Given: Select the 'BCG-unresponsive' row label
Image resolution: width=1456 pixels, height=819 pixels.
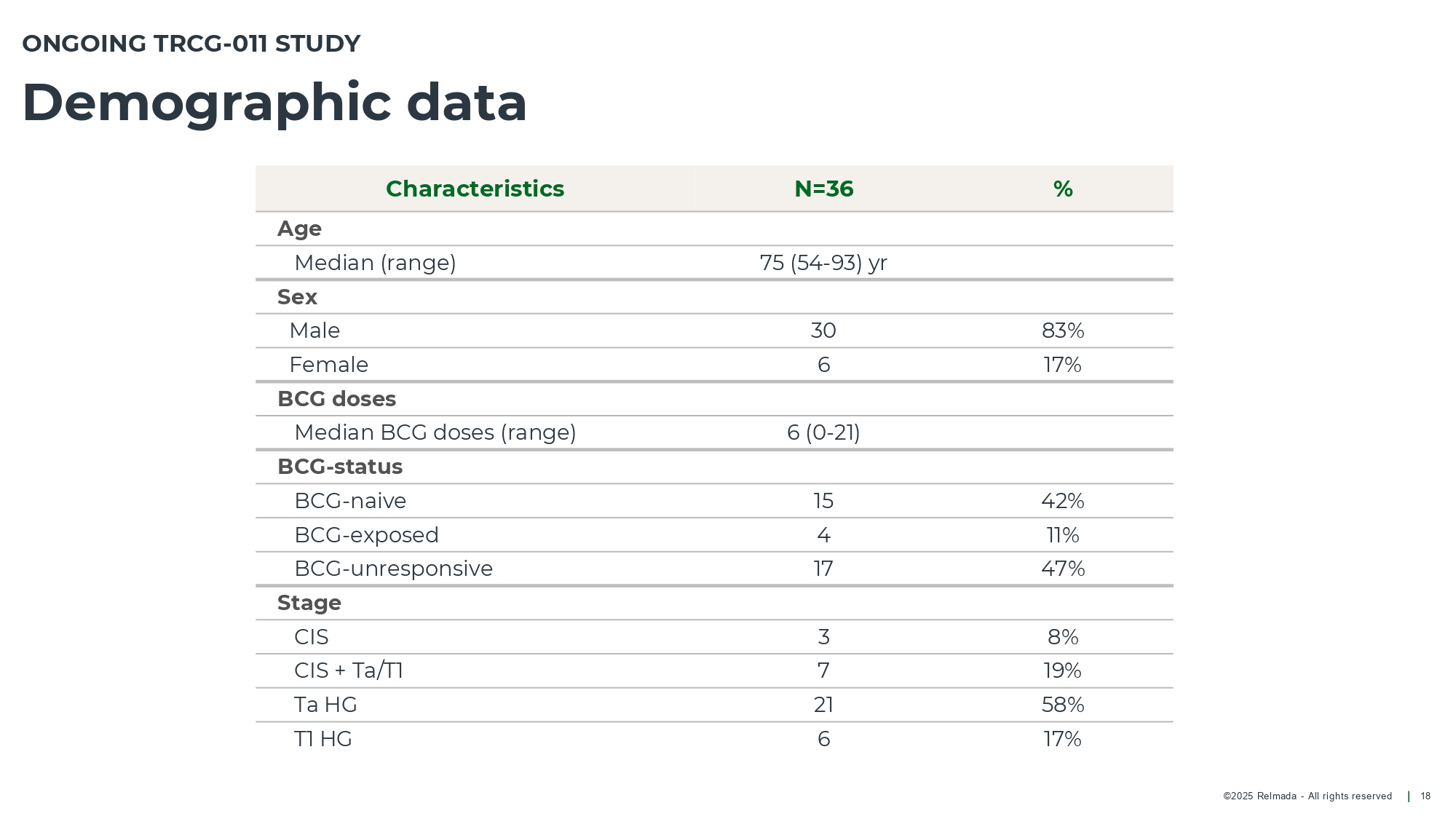Looking at the screenshot, I should click(393, 569).
